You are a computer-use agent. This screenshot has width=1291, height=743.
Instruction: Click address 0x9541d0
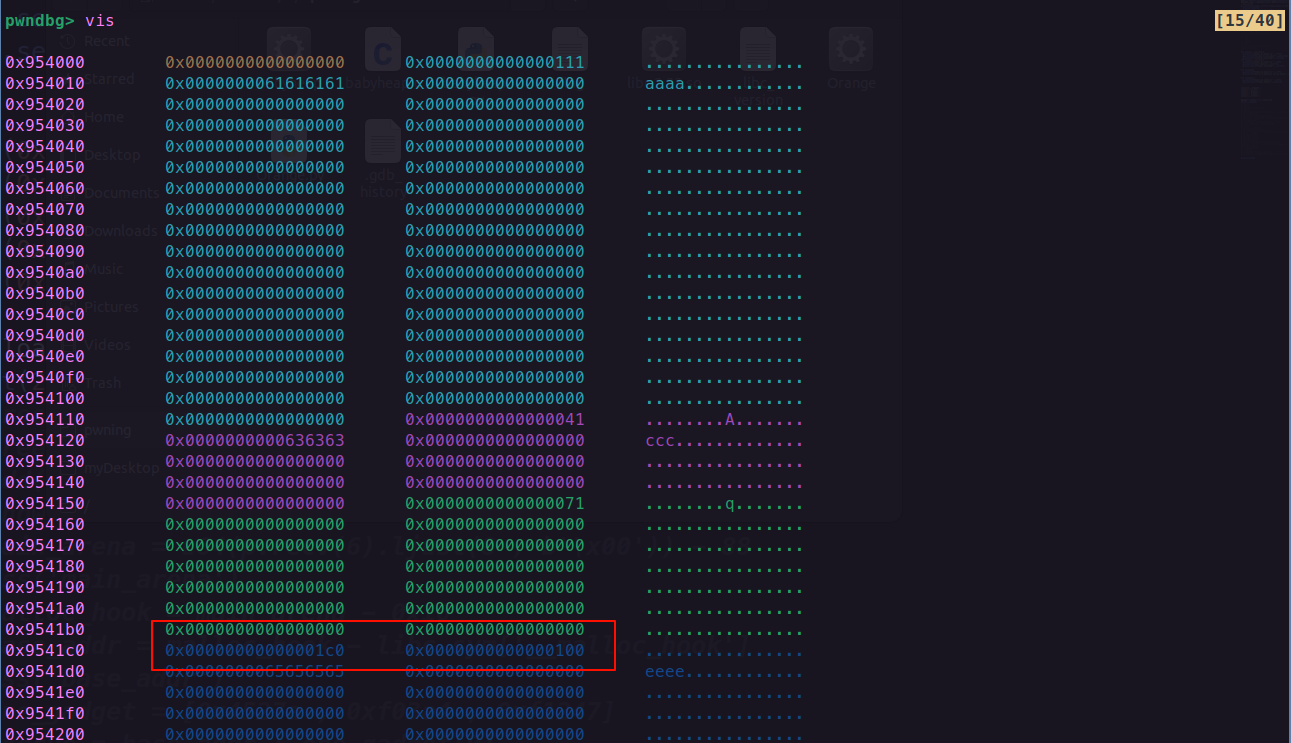tap(45, 671)
